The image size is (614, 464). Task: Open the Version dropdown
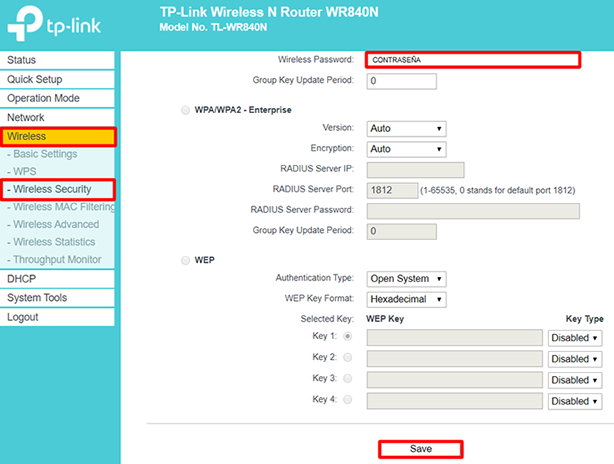coord(406,129)
